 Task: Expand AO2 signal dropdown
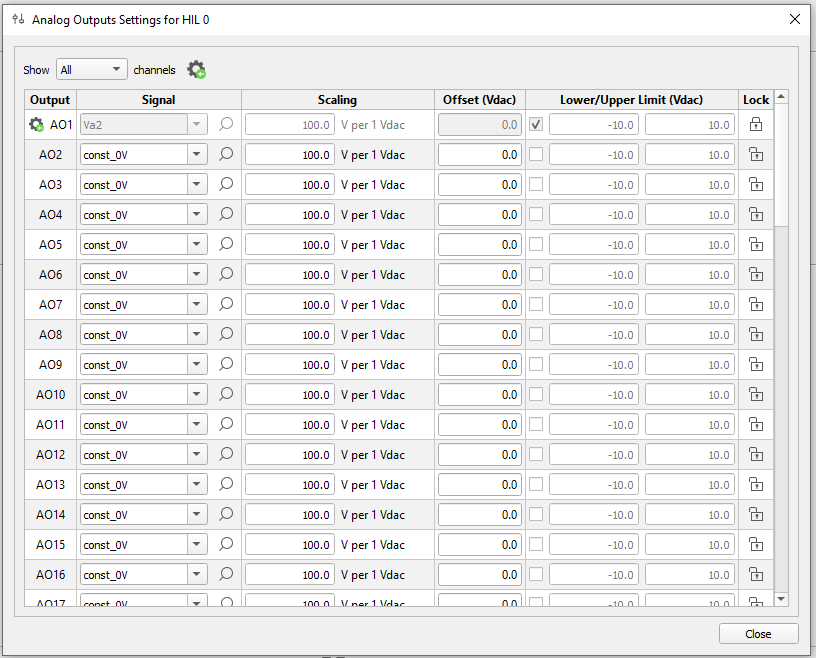[197, 155]
